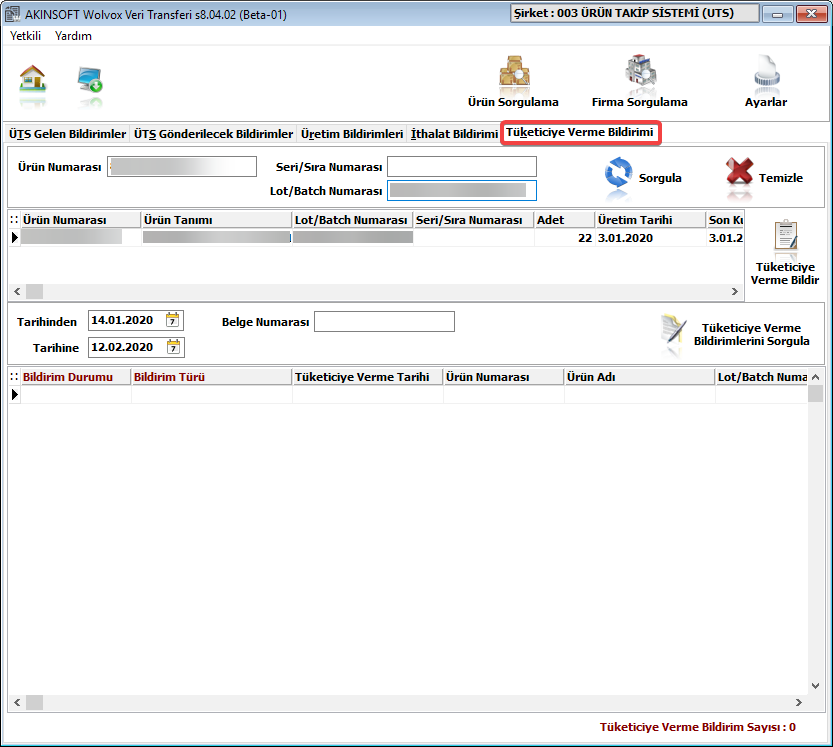Click Tüketiciye Verme Bildirimlerini Sorgula label
Screen dimensions: 833x747
[752, 335]
